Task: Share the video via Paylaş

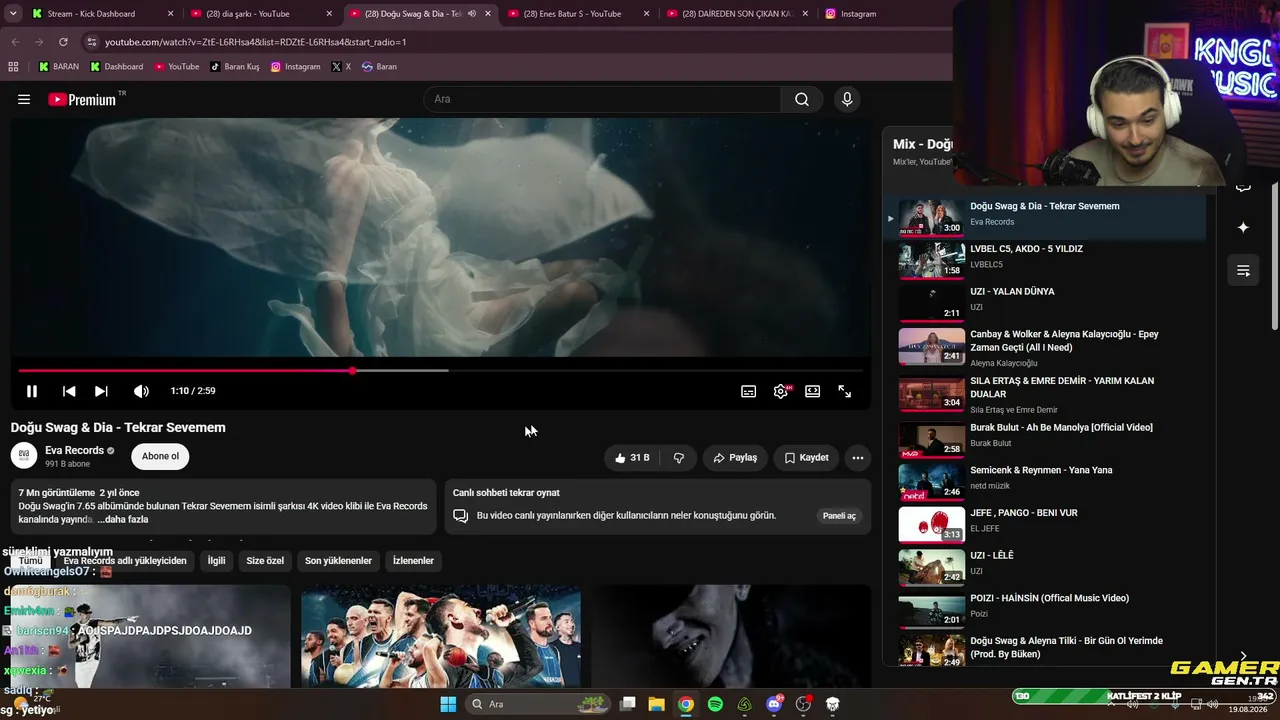Action: 735,458
